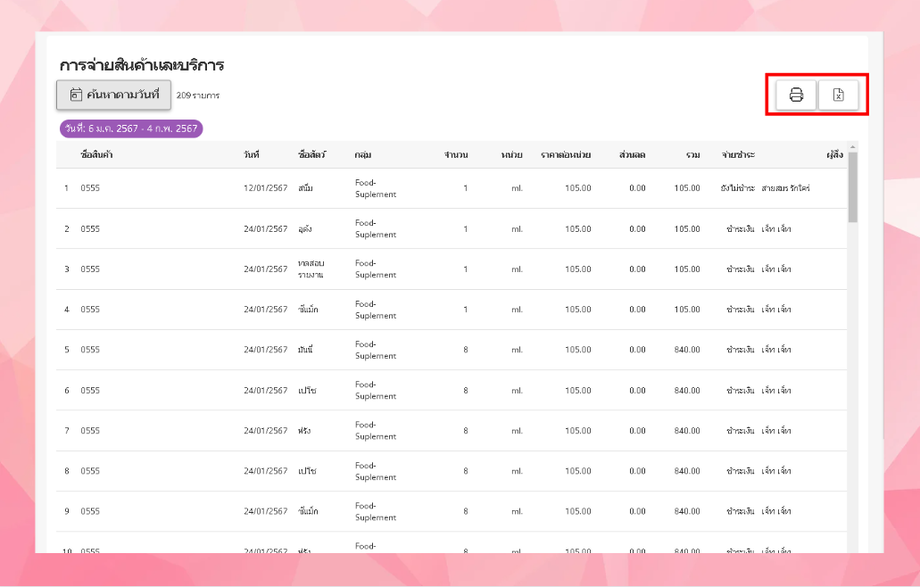Click the payment status column header
Viewport: 920px width, 587px height.
(738, 155)
